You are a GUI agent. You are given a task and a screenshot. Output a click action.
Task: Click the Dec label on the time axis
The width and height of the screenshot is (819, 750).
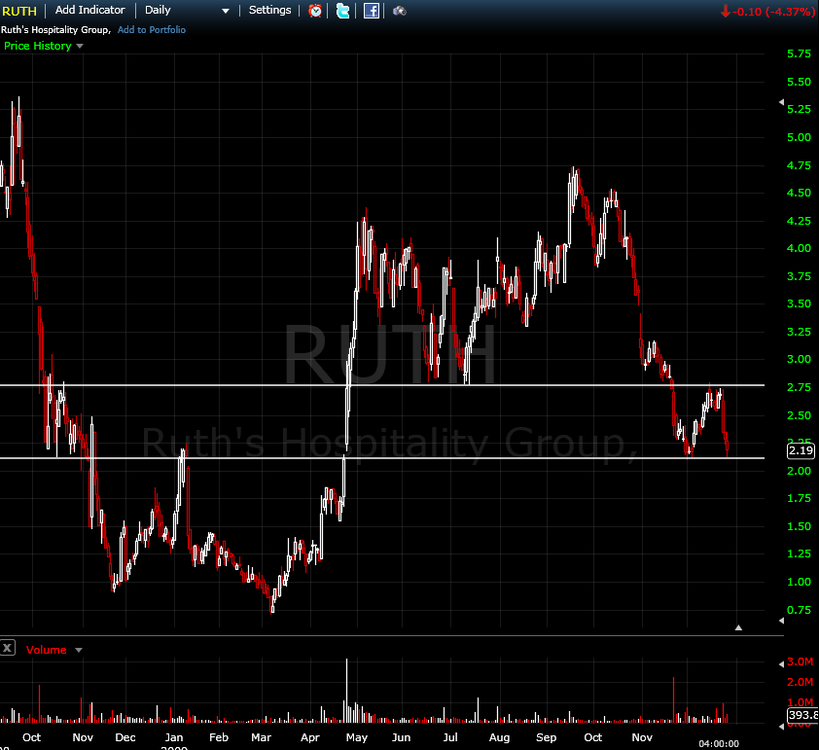click(x=125, y=737)
